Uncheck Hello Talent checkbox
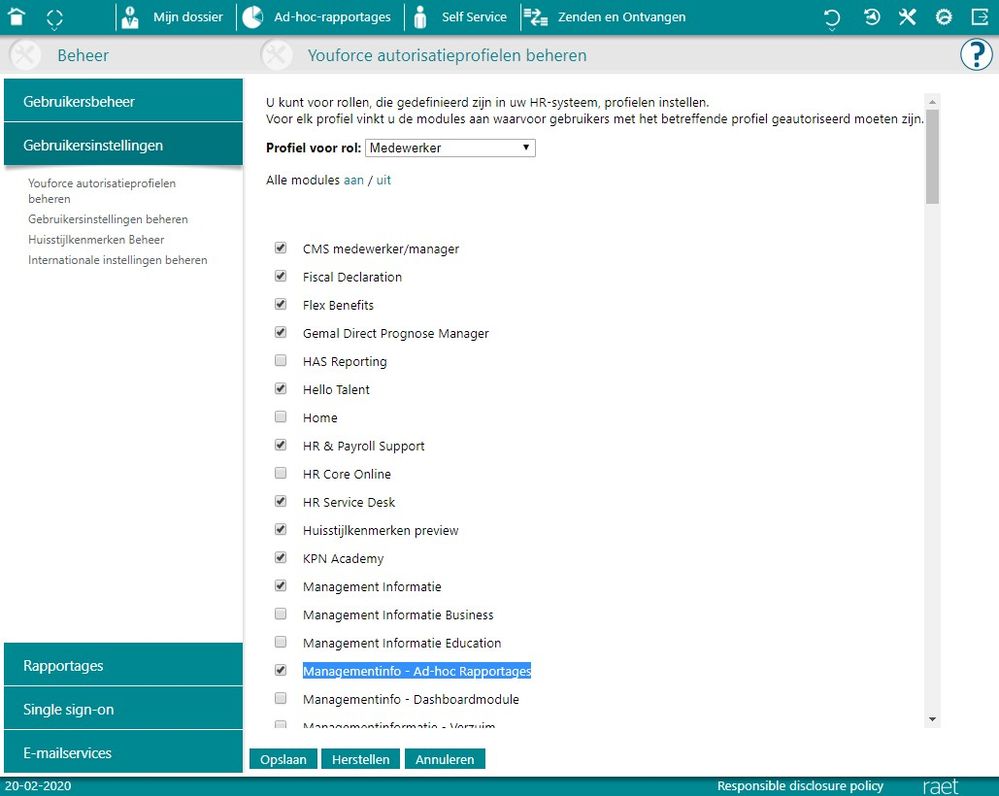This screenshot has height=796, width=999. (280, 388)
